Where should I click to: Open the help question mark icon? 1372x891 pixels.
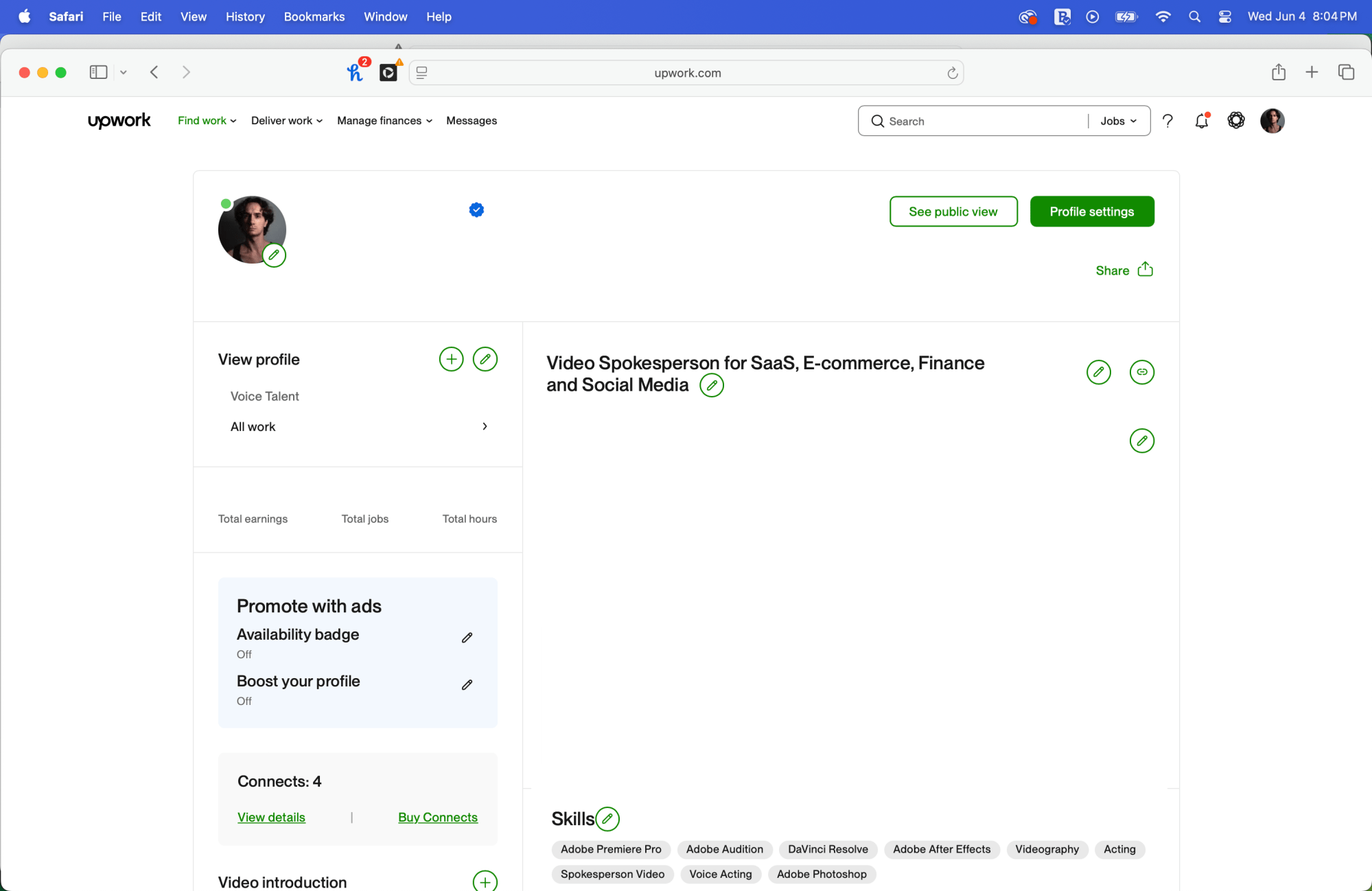[x=1167, y=121]
